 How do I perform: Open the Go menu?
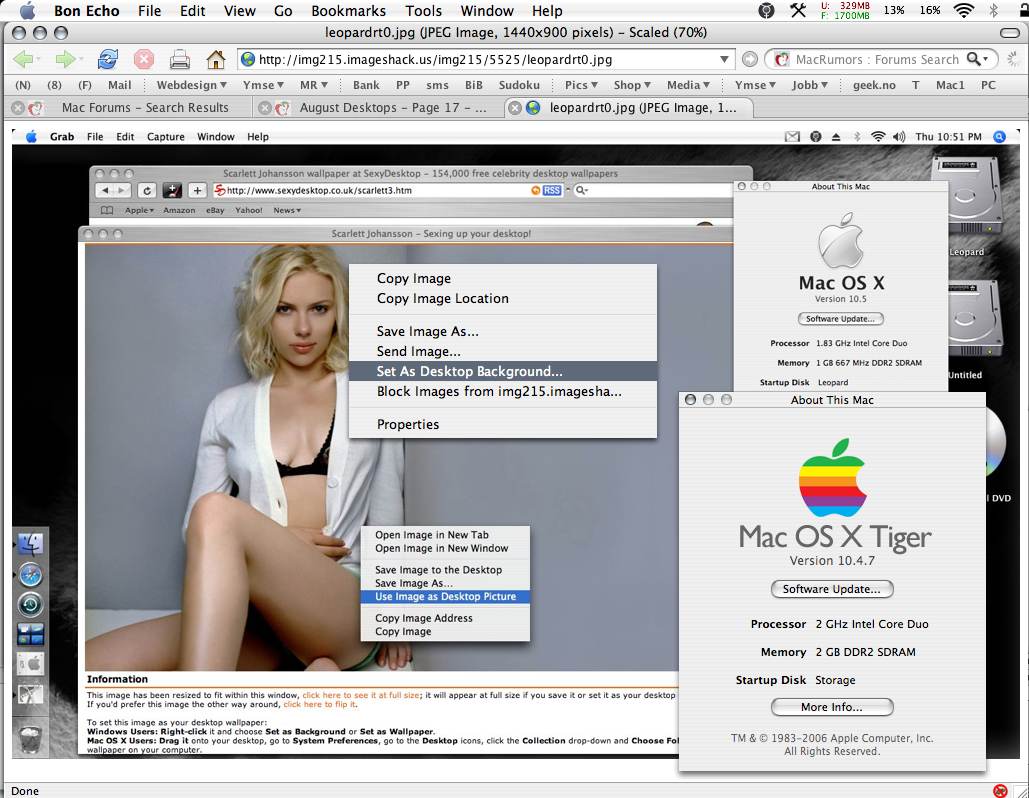click(x=283, y=11)
